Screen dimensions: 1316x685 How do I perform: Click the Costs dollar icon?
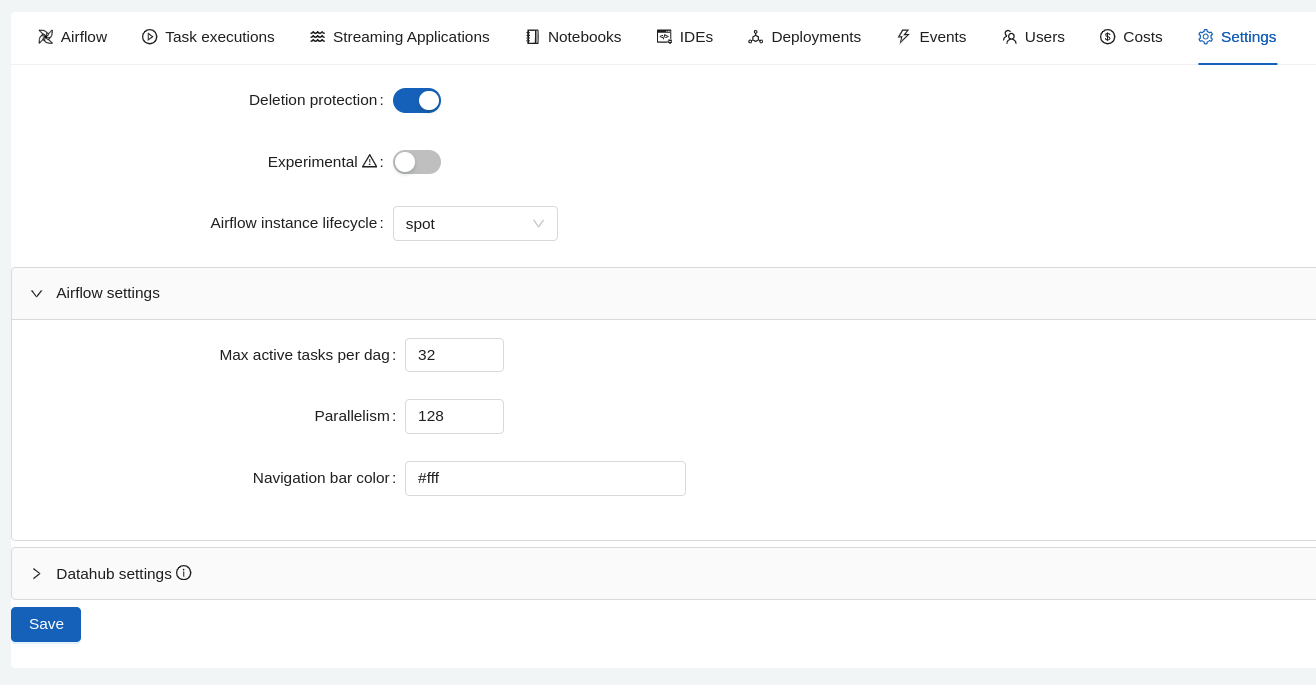coord(1107,36)
